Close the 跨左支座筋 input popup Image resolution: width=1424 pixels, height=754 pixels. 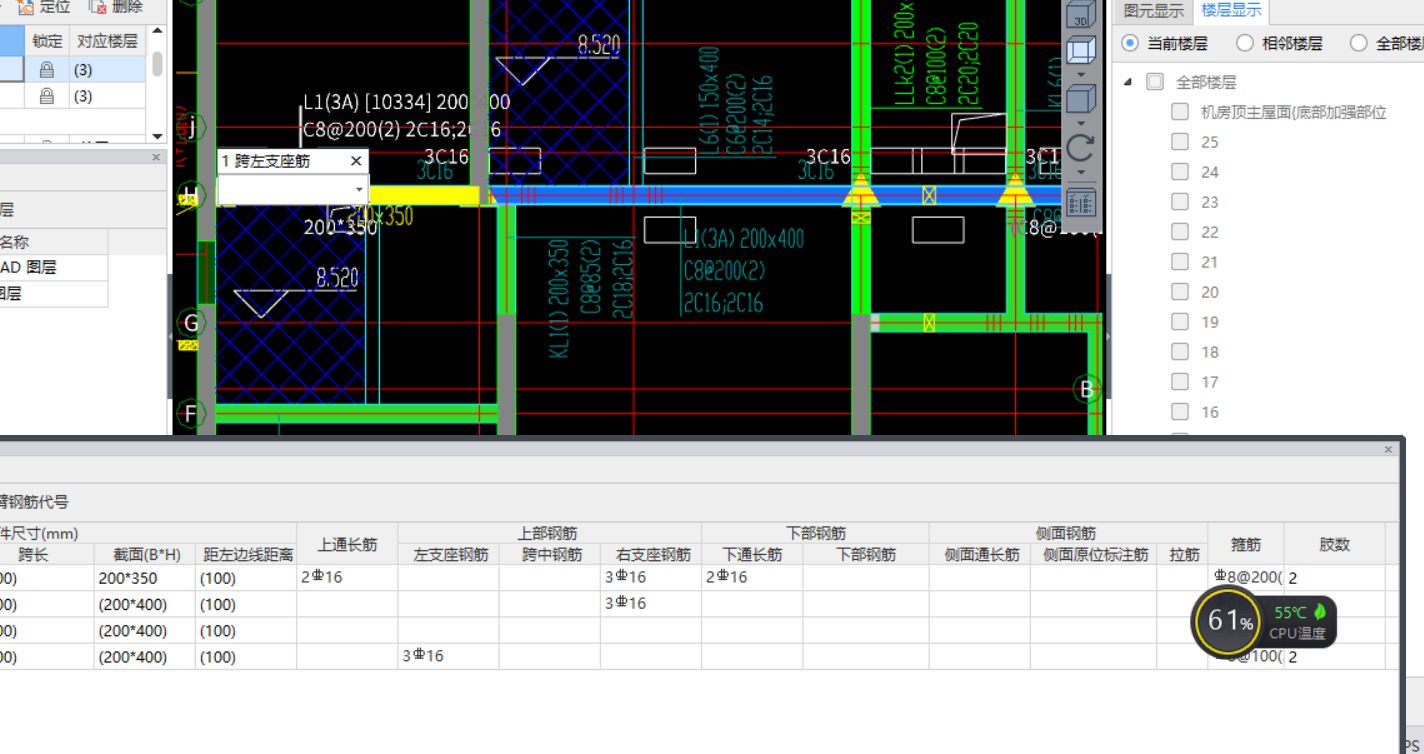pos(356,161)
